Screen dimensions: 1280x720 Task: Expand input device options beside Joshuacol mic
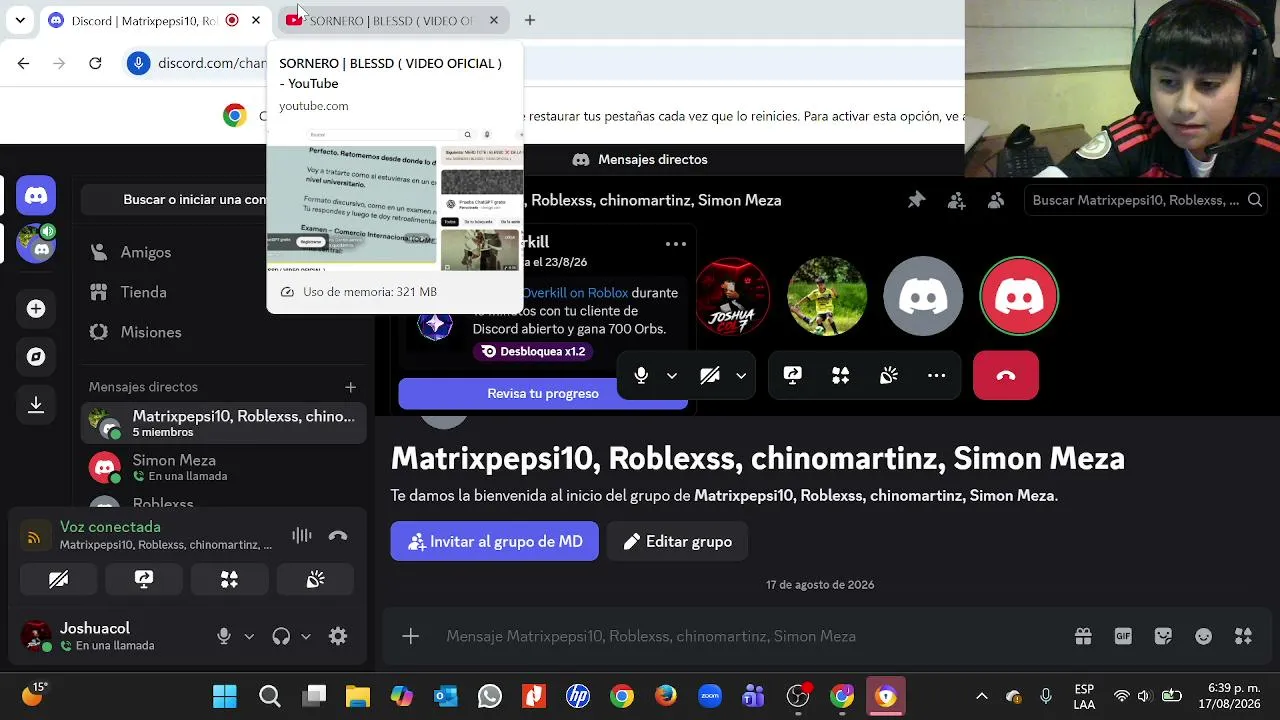point(249,636)
